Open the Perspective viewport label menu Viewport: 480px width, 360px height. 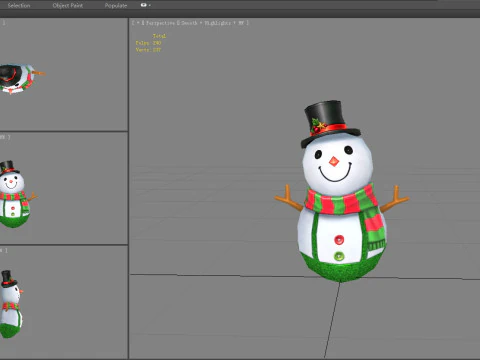[160, 23]
